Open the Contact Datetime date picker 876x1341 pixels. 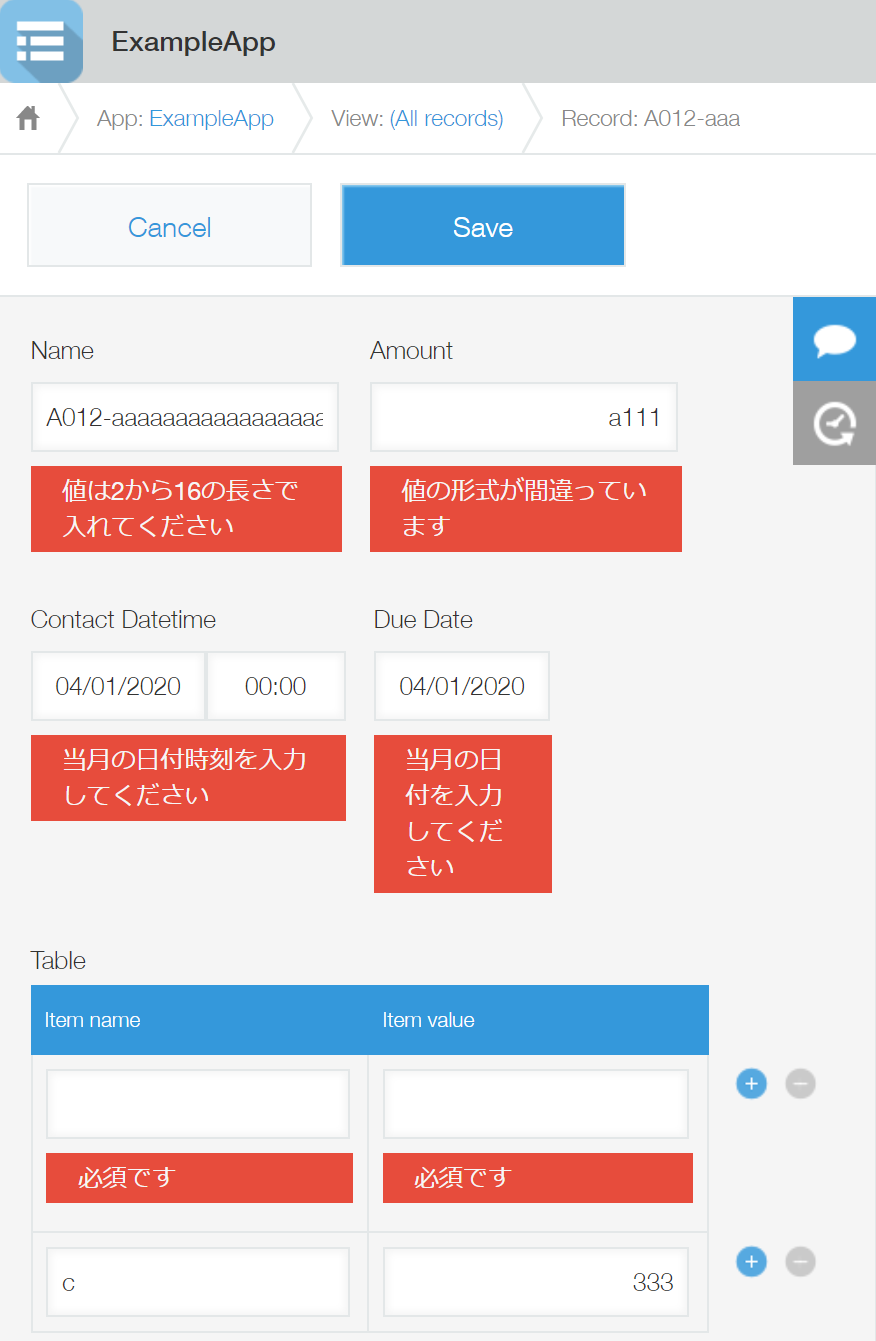tap(117, 685)
